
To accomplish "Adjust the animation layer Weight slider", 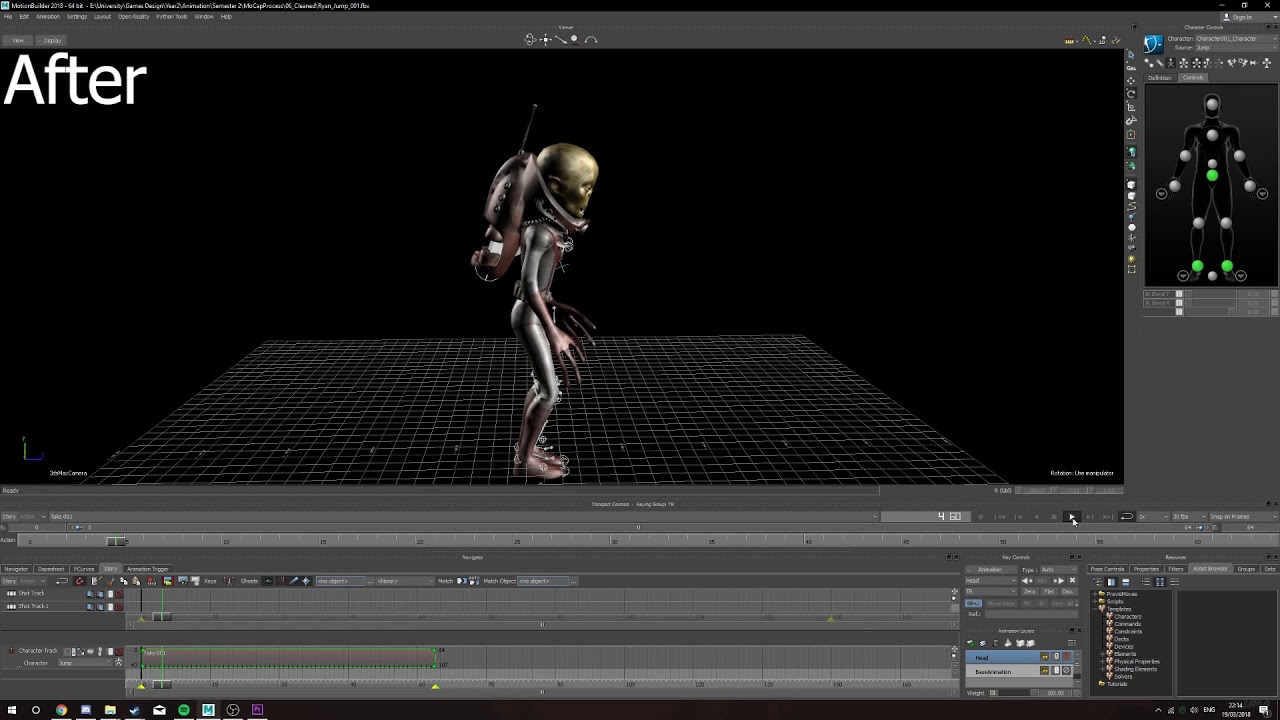I will (x=1014, y=693).
